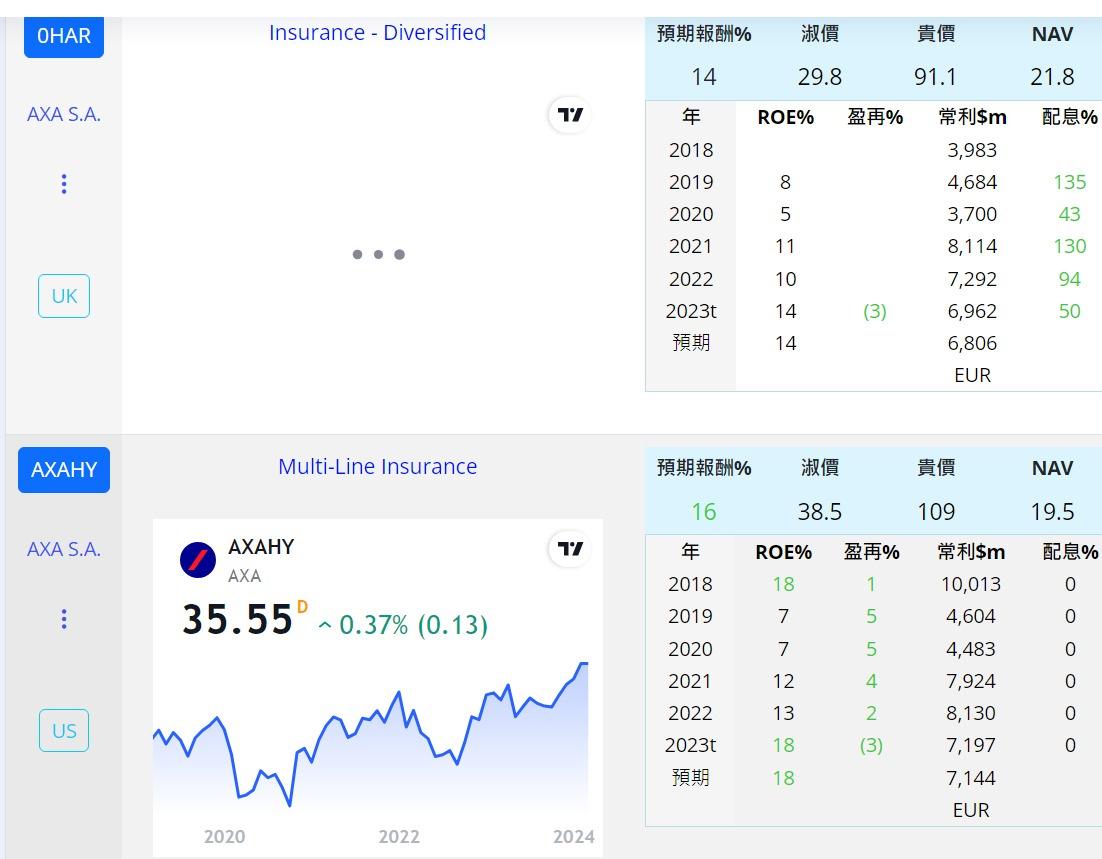Click the 7,197 profit cell for 2023t

(x=971, y=745)
